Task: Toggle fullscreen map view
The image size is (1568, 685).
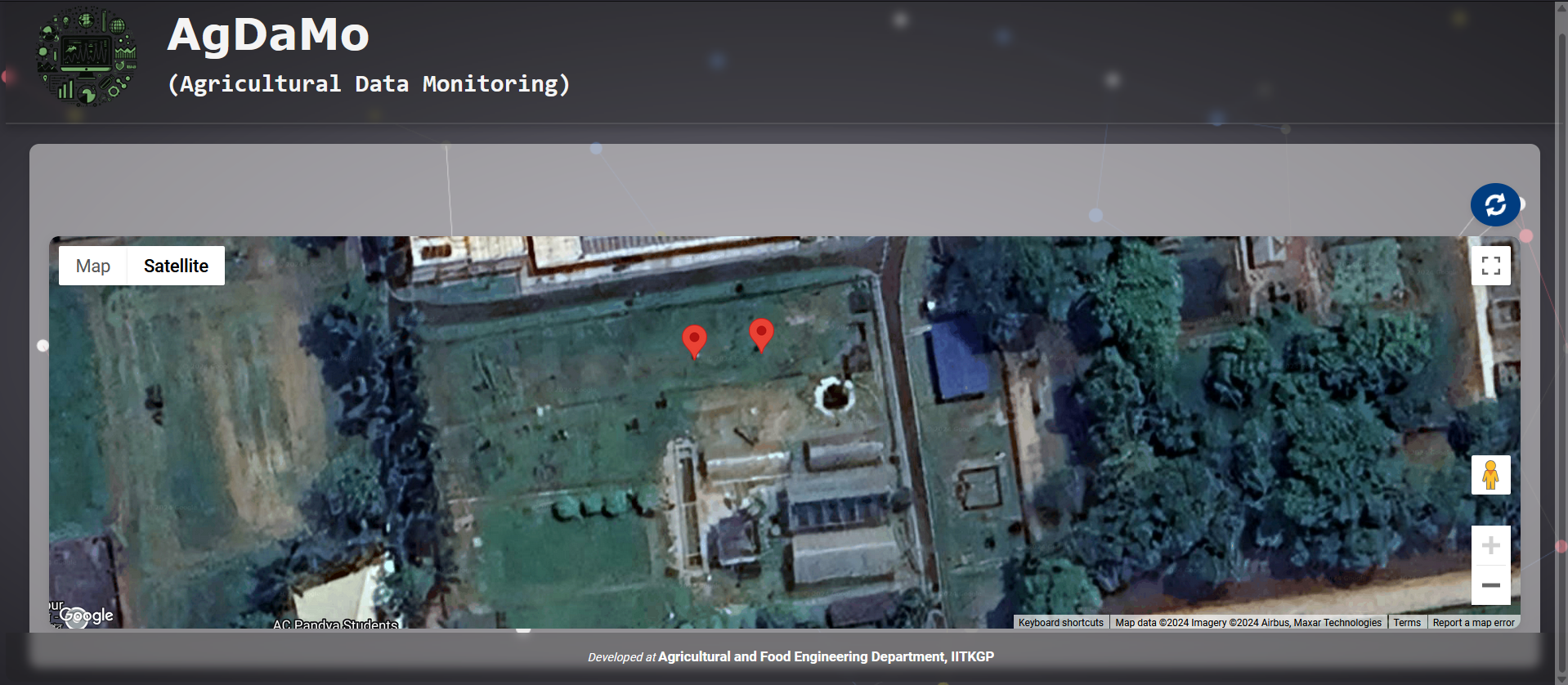Action: point(1490,266)
